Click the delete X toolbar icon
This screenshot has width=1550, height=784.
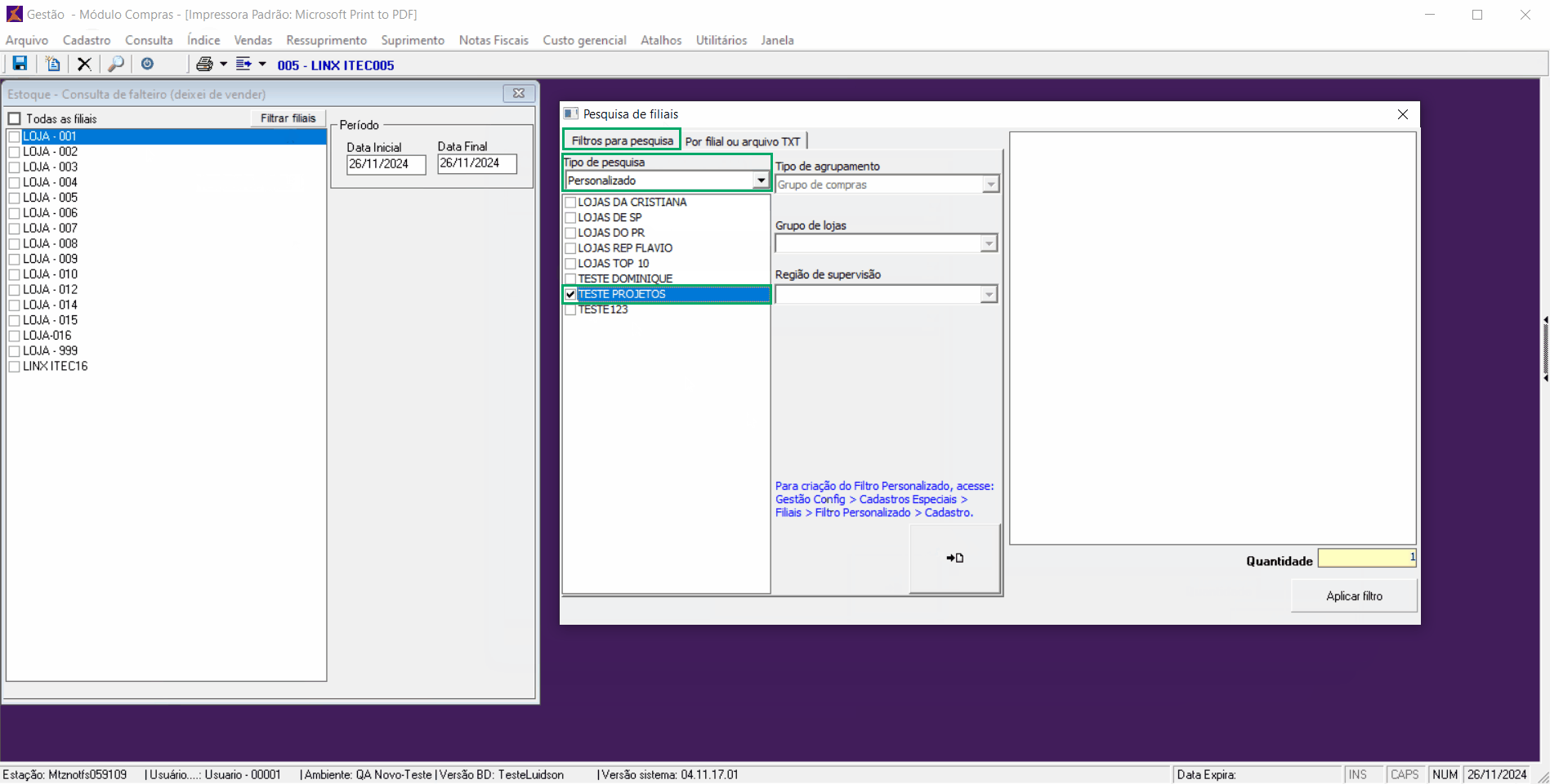click(84, 64)
